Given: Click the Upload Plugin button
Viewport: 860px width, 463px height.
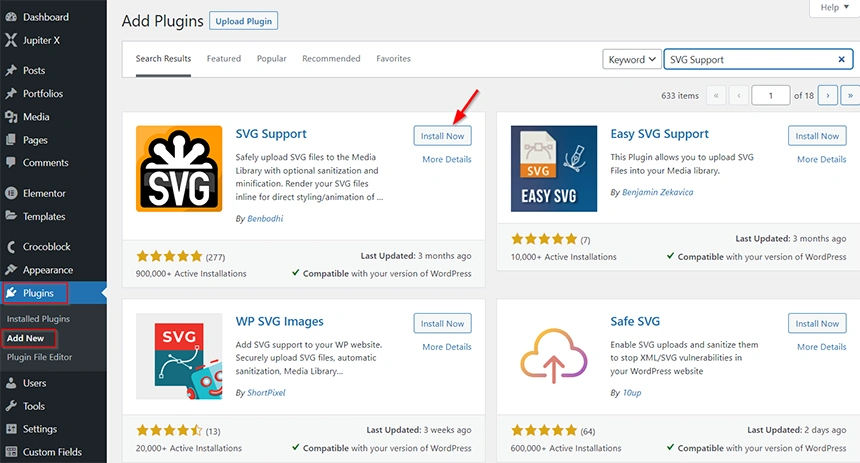Looking at the screenshot, I should click(244, 21).
